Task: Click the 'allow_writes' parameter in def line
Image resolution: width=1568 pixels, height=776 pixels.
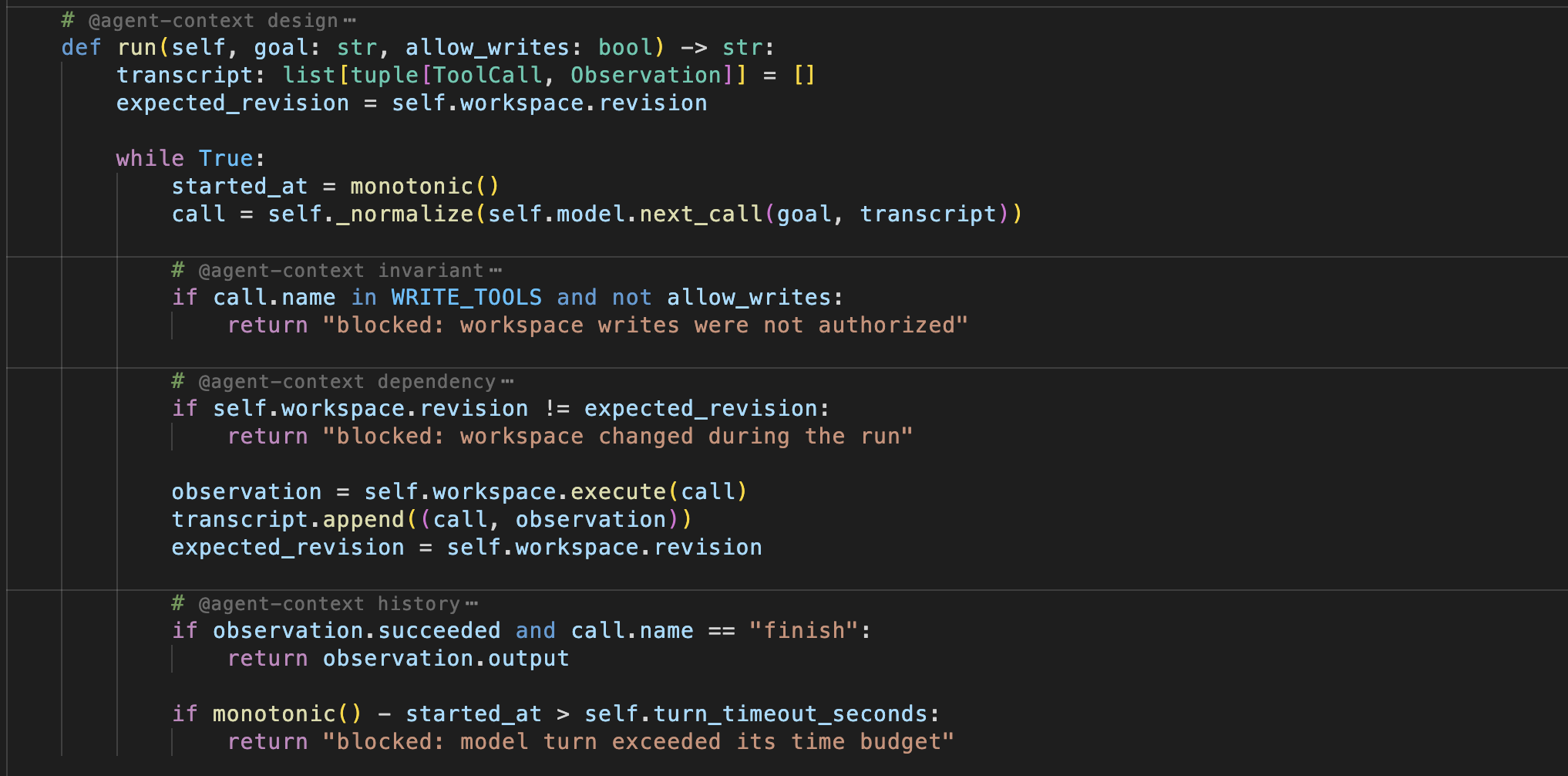Action: [487, 48]
